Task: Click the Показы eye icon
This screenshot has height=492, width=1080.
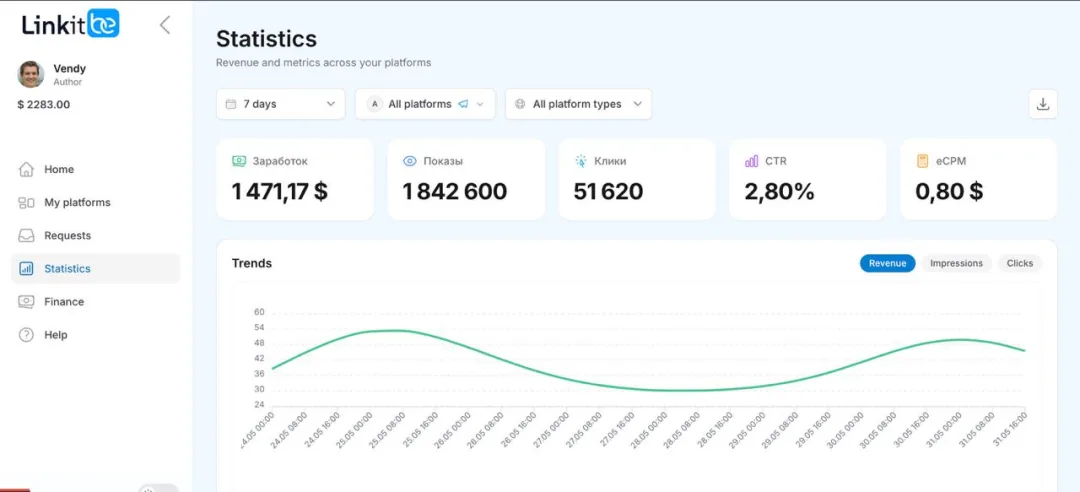Action: [x=410, y=161]
